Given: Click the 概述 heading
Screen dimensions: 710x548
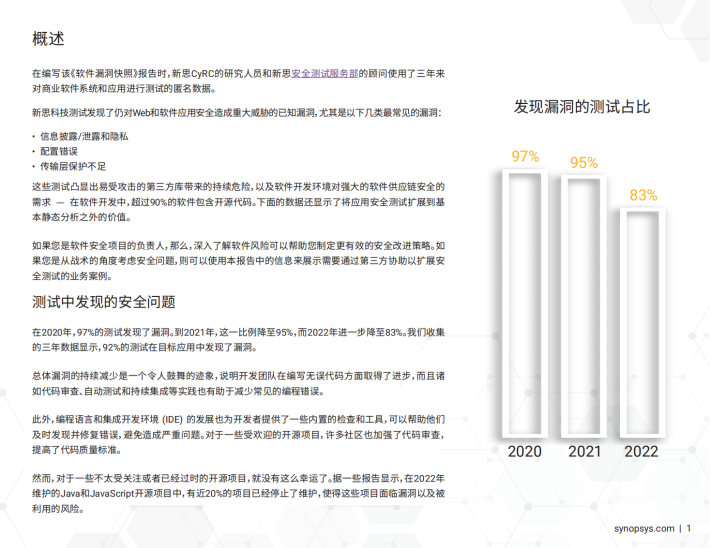Looking at the screenshot, I should coord(48,39).
